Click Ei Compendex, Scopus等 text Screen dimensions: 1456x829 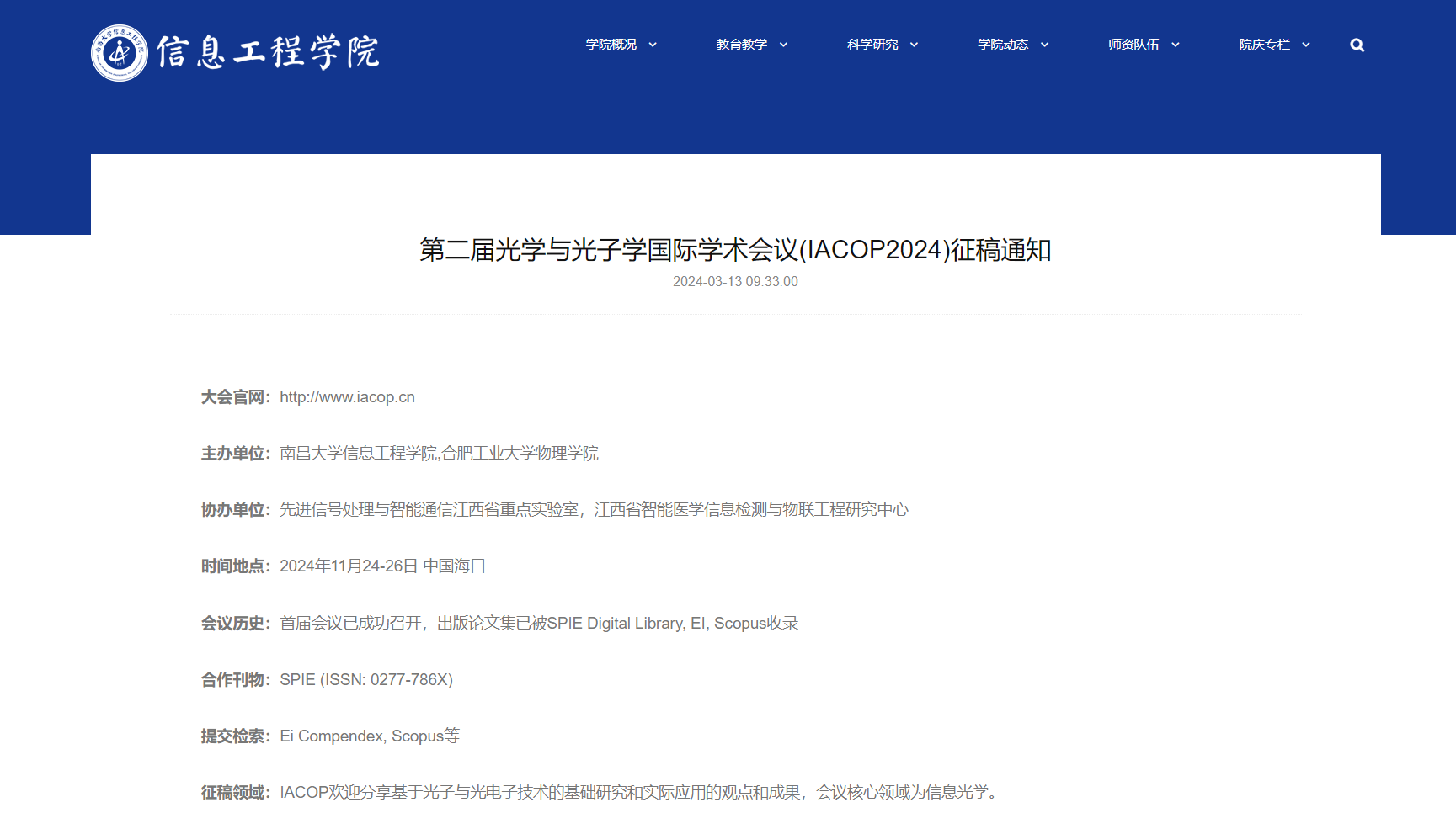[370, 736]
